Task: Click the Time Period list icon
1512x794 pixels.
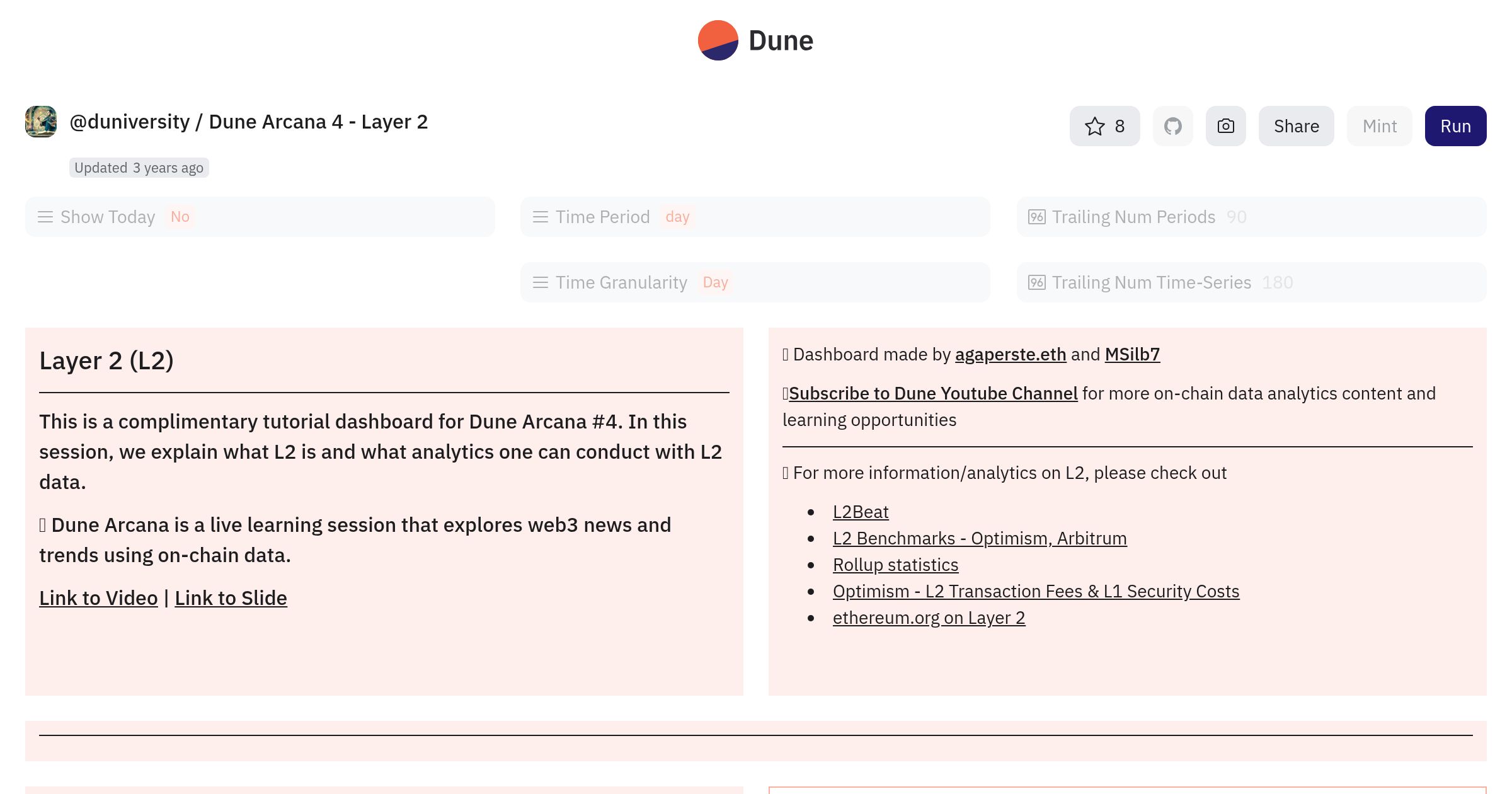Action: (x=541, y=217)
